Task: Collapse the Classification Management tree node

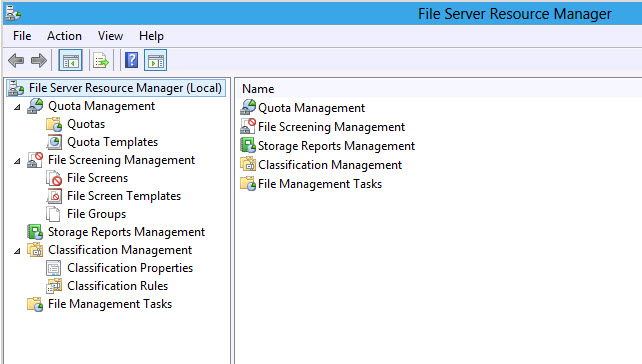Action: [x=17, y=251]
